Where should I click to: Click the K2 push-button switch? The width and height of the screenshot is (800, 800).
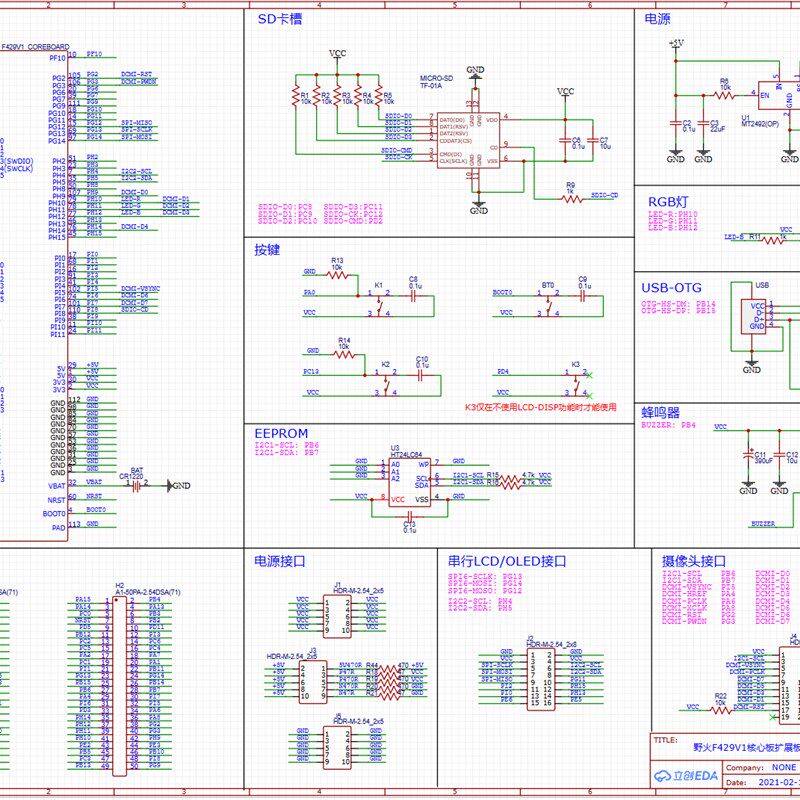[x=386, y=384]
